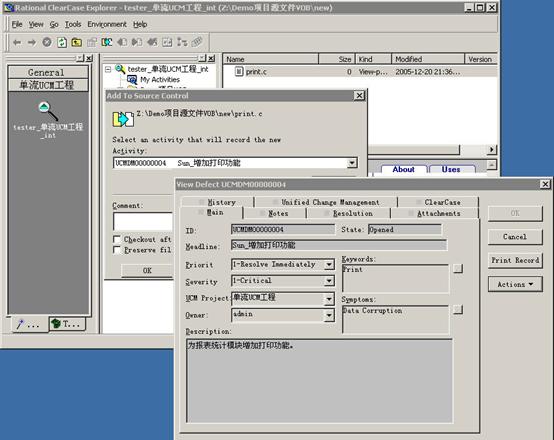Open the Severity dropdown

coord(329,281)
